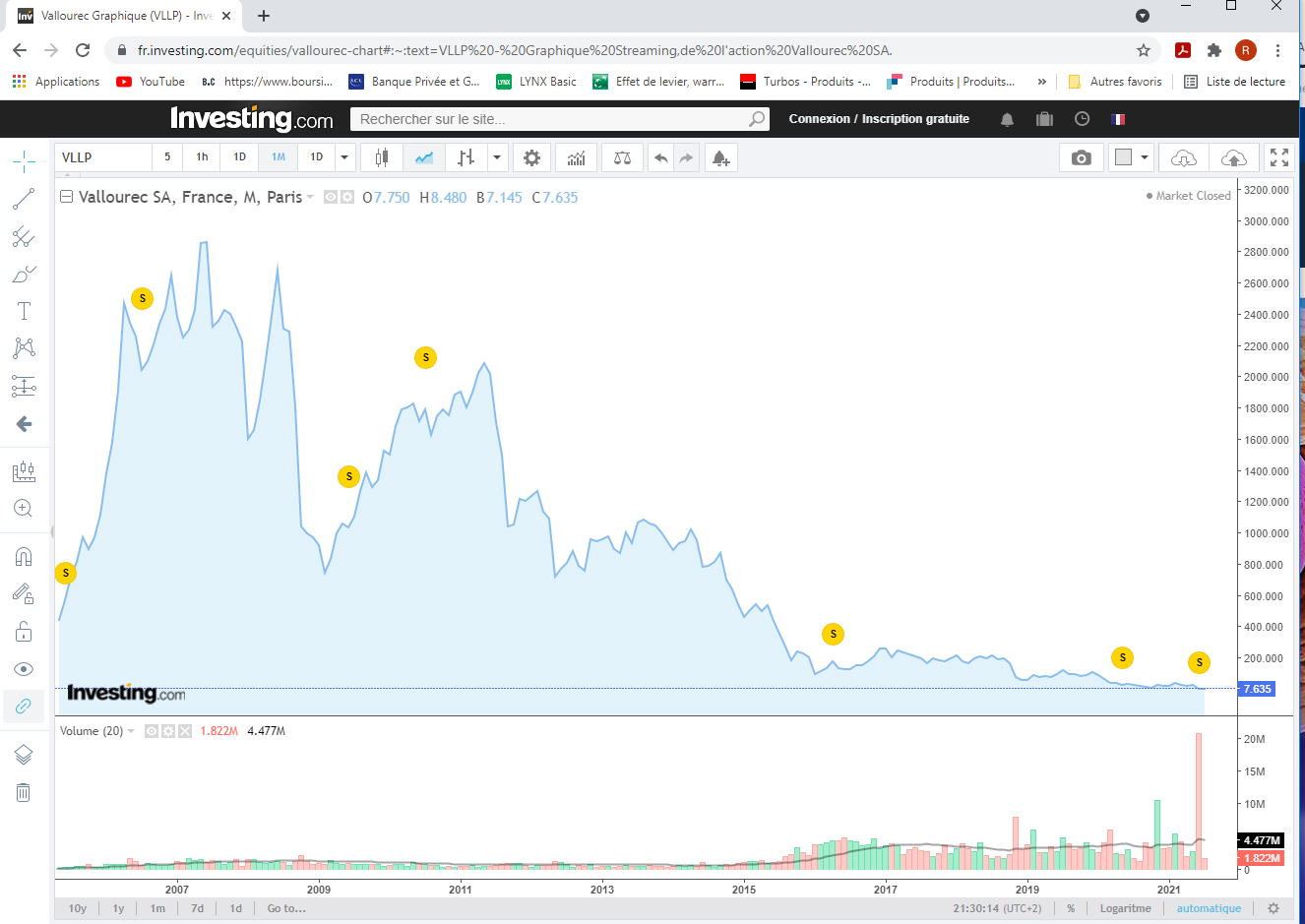Click the back arrow icon in sidebar
The image size is (1305, 924).
click(x=24, y=424)
